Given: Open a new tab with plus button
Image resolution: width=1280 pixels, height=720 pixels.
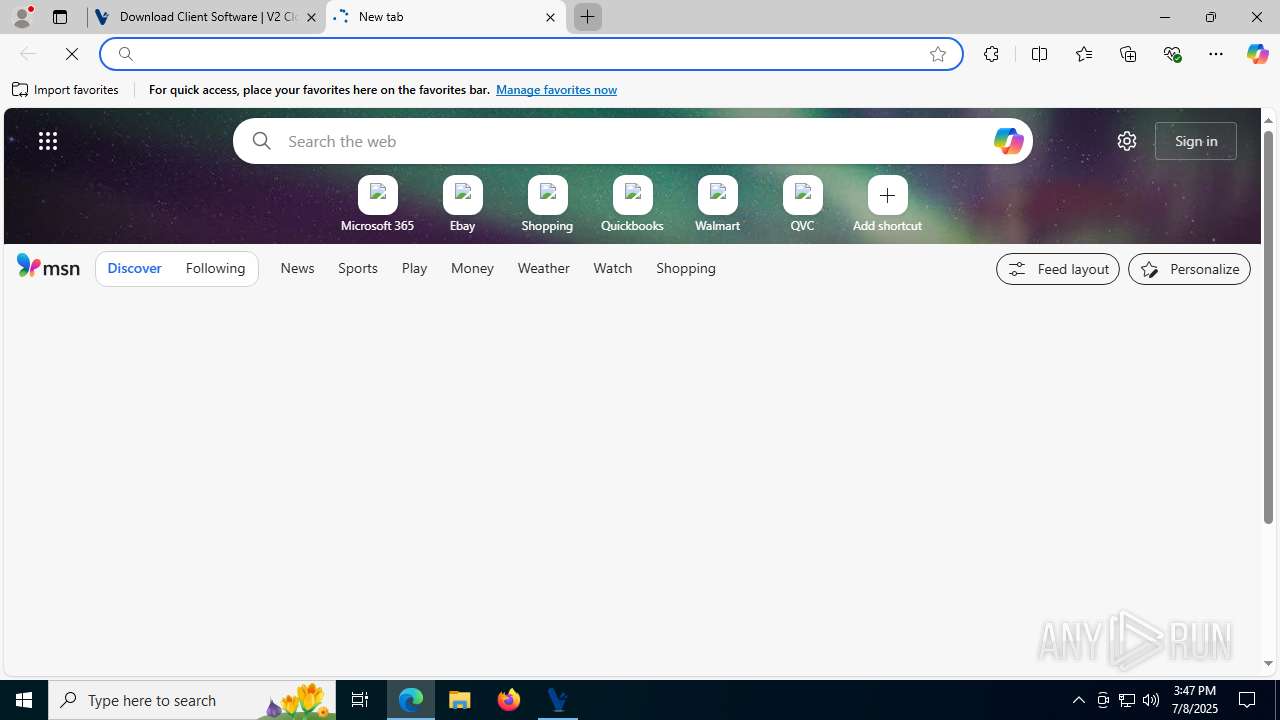Looking at the screenshot, I should click(587, 17).
